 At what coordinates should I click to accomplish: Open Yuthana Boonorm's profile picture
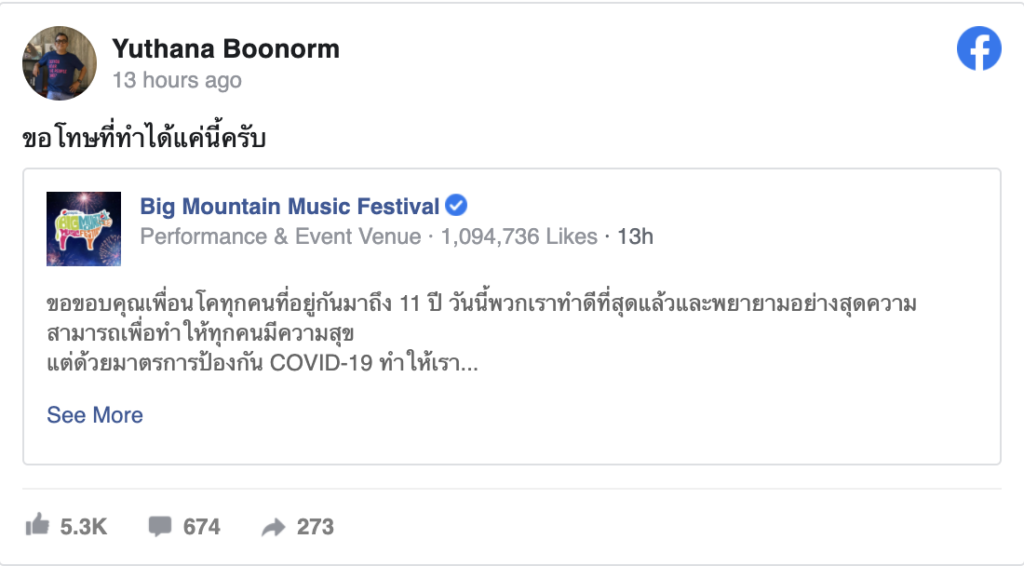(59, 63)
